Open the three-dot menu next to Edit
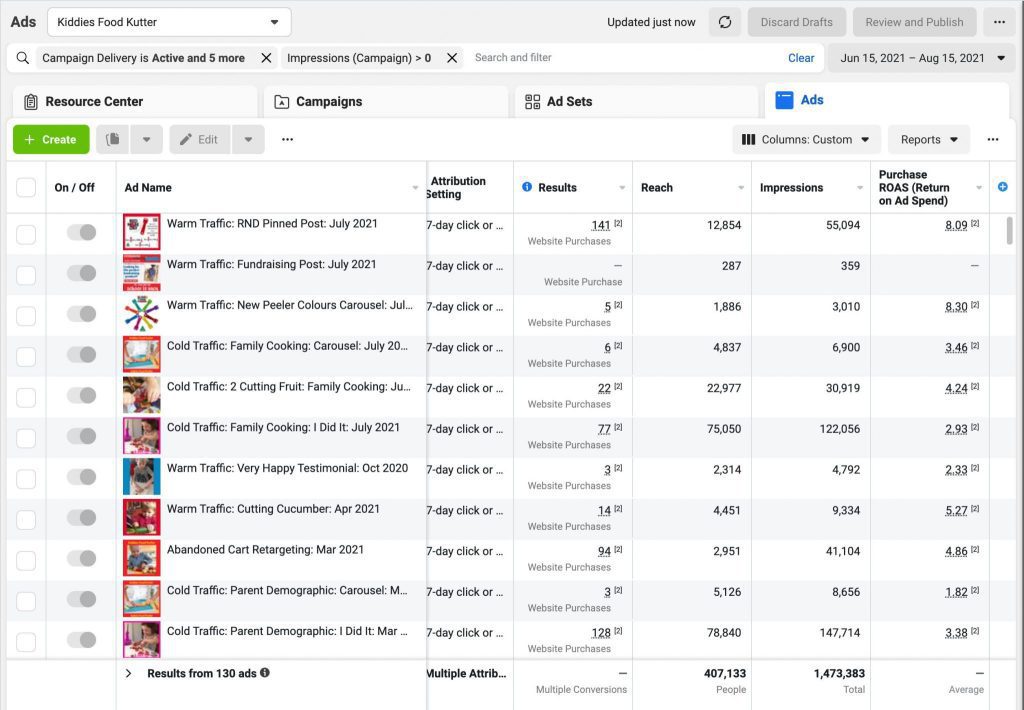Image resolution: width=1024 pixels, height=710 pixels. 288,140
